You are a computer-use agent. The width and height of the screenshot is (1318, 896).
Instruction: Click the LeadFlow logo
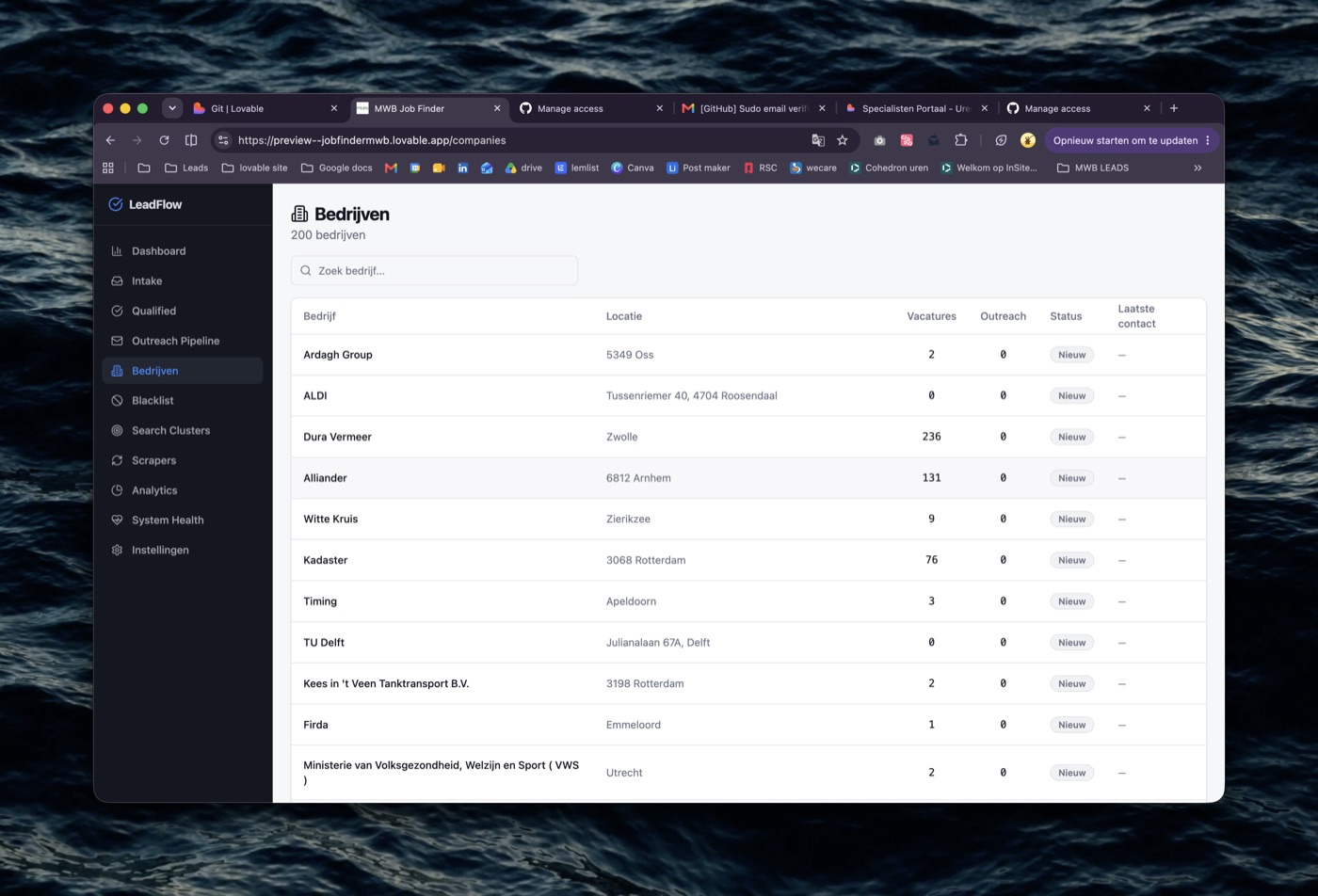tap(145, 204)
